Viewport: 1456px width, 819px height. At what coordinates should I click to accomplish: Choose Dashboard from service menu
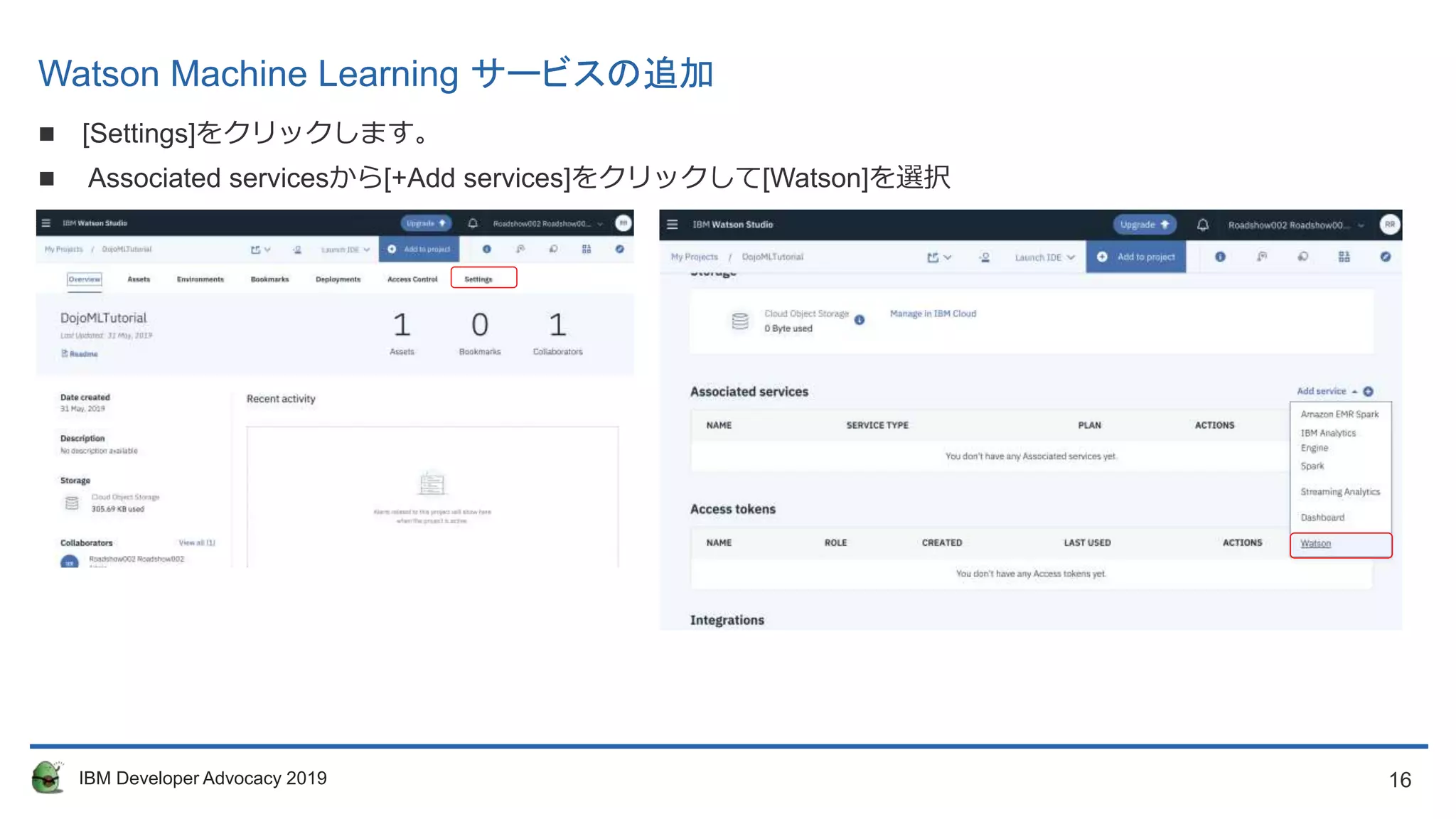pyautogui.click(x=1322, y=518)
